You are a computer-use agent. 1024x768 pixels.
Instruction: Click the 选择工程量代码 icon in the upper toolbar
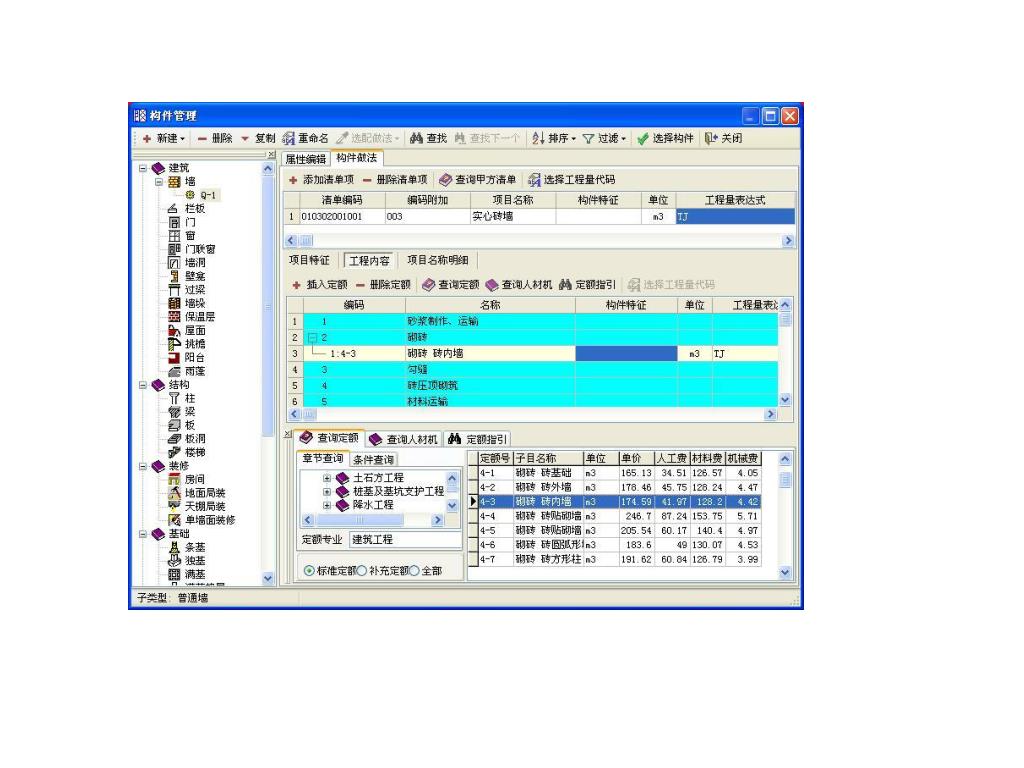[x=534, y=180]
